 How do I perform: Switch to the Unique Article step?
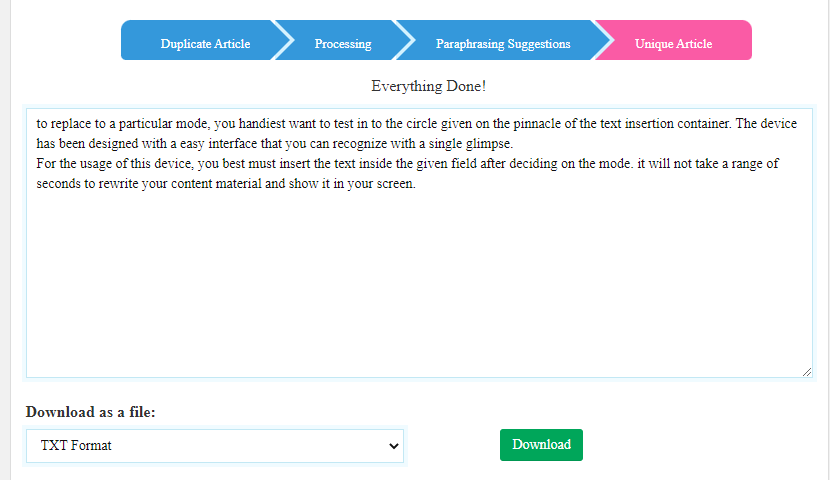coord(673,44)
